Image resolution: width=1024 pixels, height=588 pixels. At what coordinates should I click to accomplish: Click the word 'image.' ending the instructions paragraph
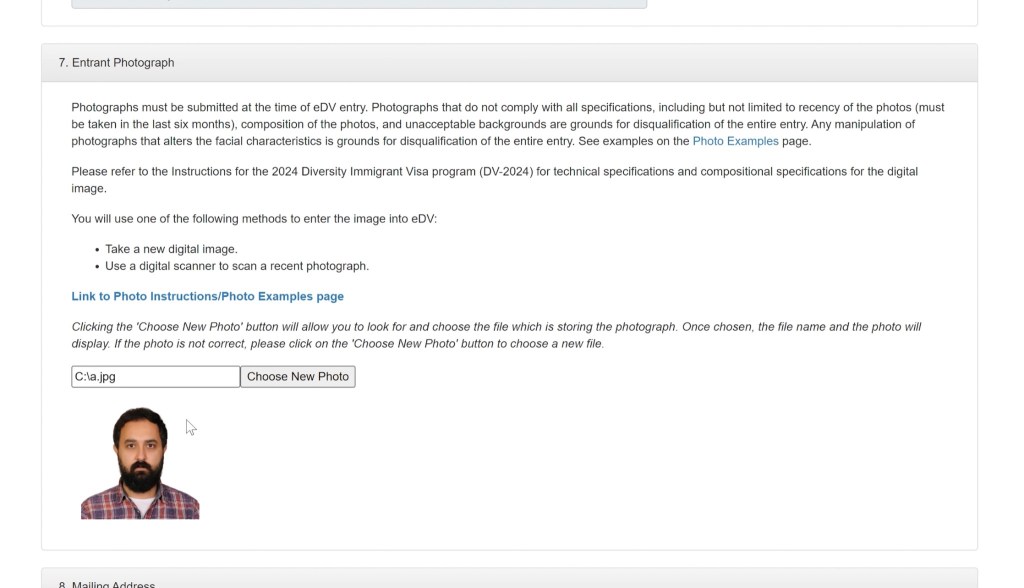coord(89,188)
